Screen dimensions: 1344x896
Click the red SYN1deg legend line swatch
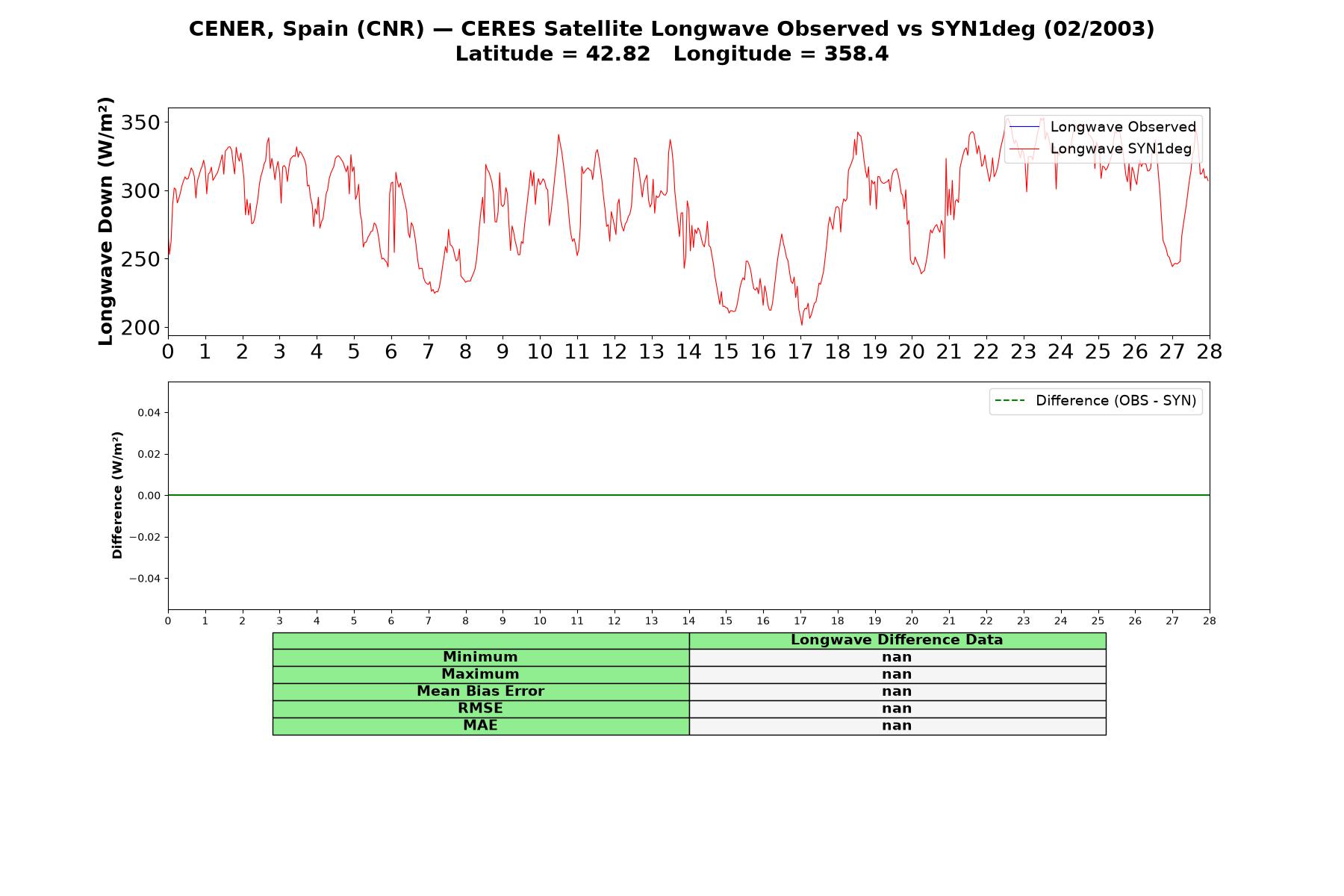click(1024, 149)
